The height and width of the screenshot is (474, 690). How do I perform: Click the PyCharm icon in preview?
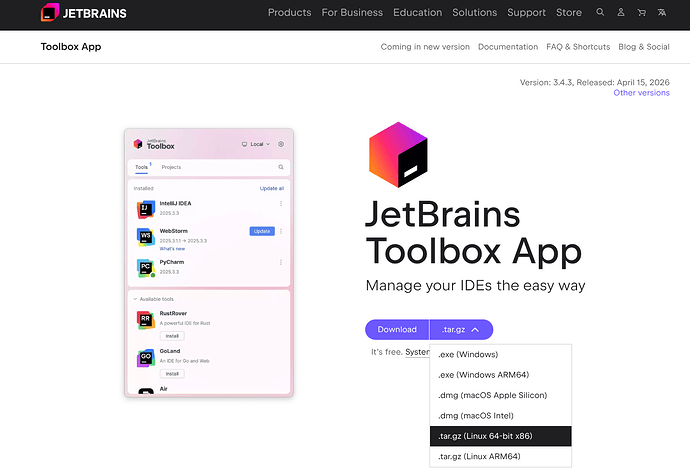(x=146, y=268)
